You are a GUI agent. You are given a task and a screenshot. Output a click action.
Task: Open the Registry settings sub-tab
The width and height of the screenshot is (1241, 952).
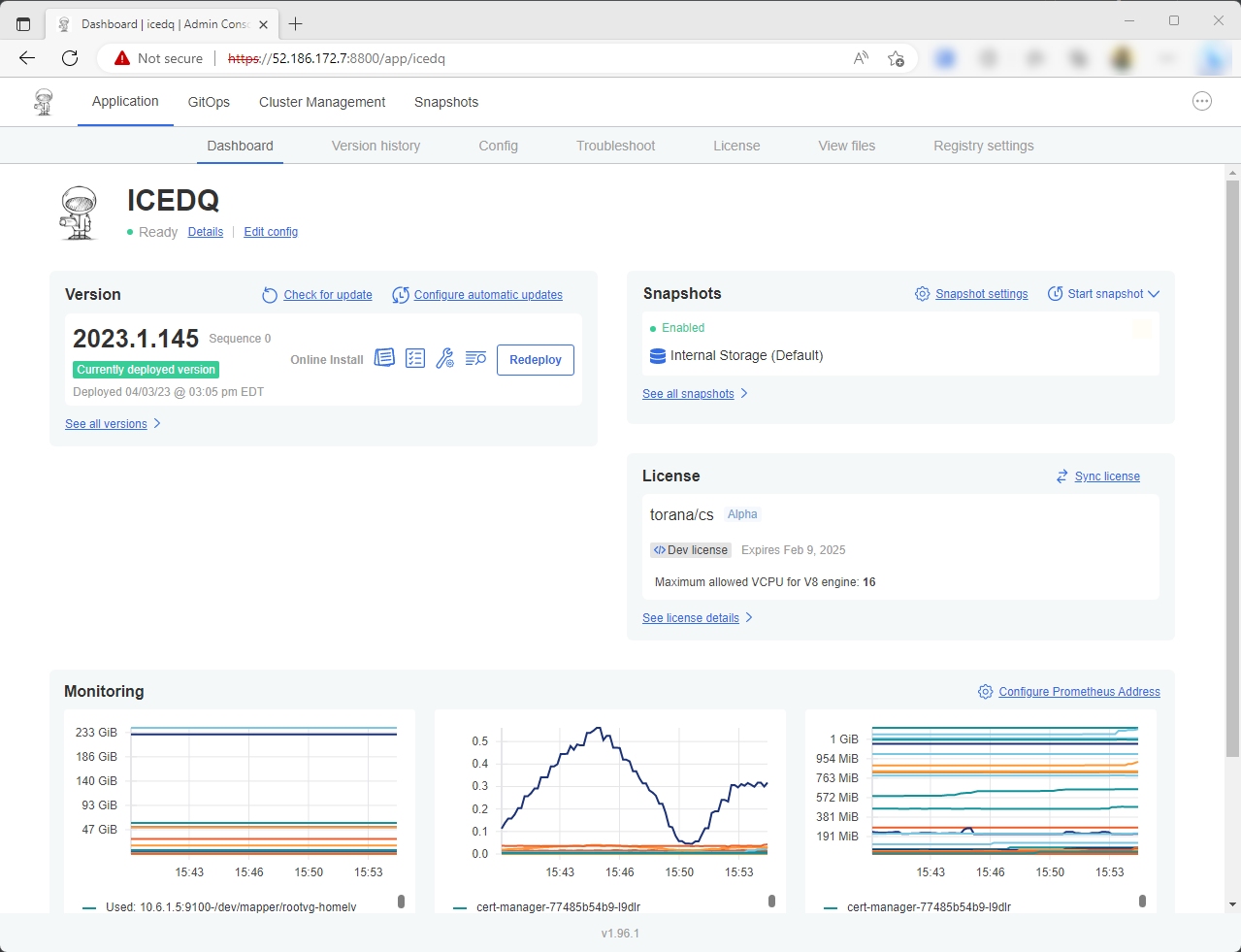984,146
